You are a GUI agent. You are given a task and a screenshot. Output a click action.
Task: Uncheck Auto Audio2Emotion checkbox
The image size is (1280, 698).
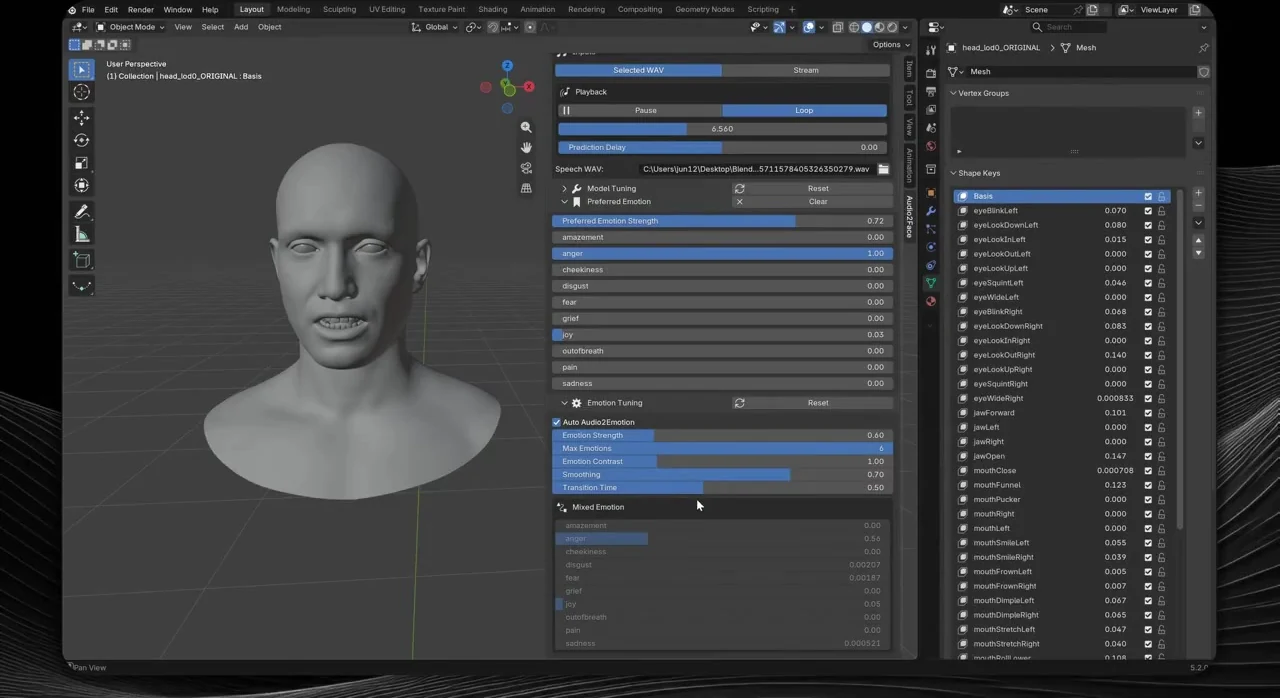[557, 422]
